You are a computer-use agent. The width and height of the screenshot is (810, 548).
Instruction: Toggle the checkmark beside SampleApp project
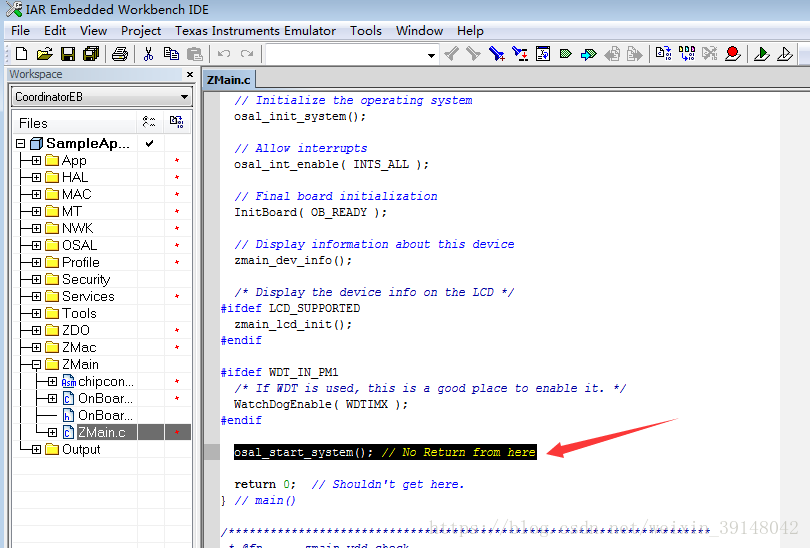pos(150,144)
